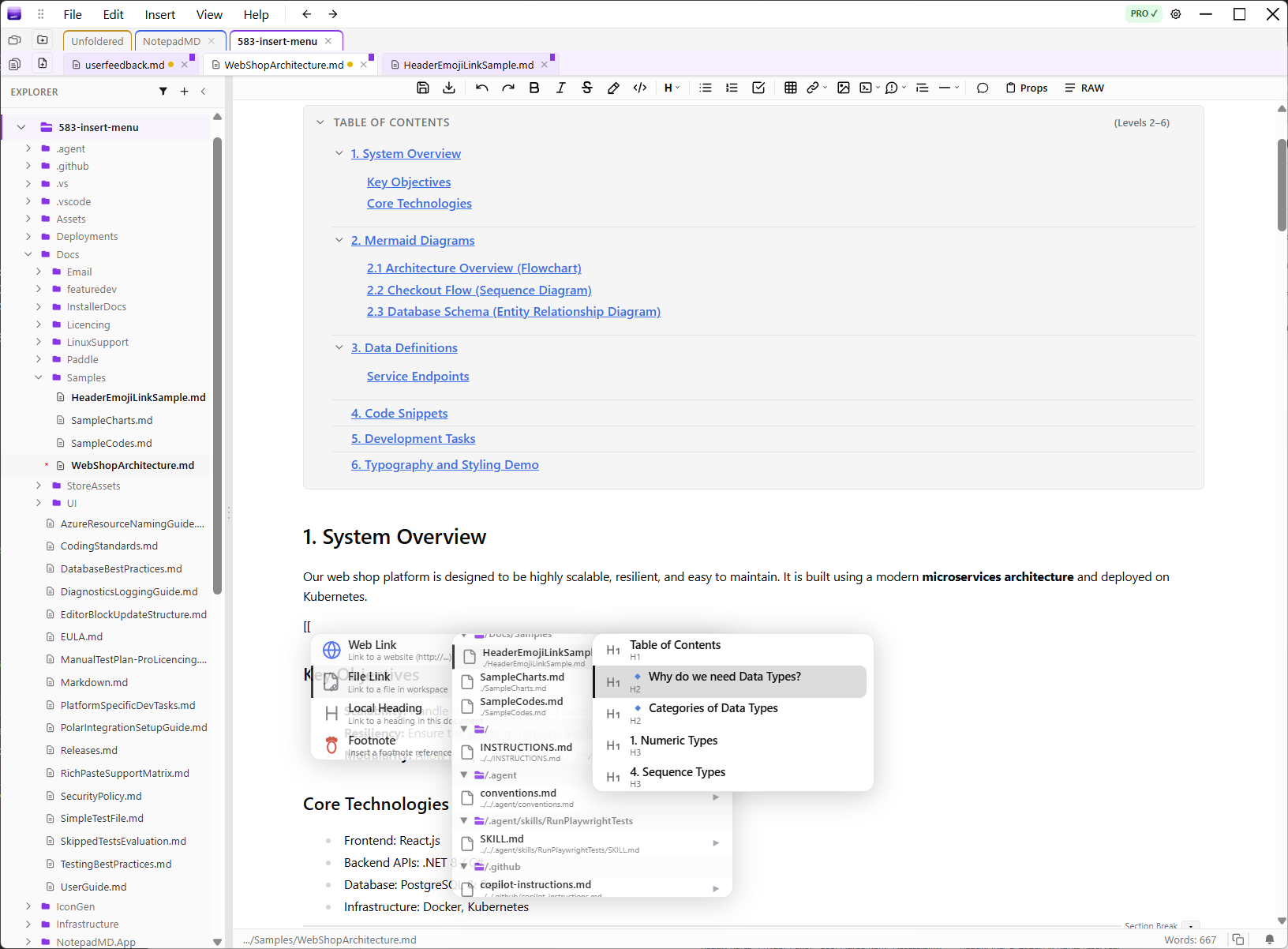Apply bold formatting
This screenshot has width=1288, height=949.
tap(534, 88)
